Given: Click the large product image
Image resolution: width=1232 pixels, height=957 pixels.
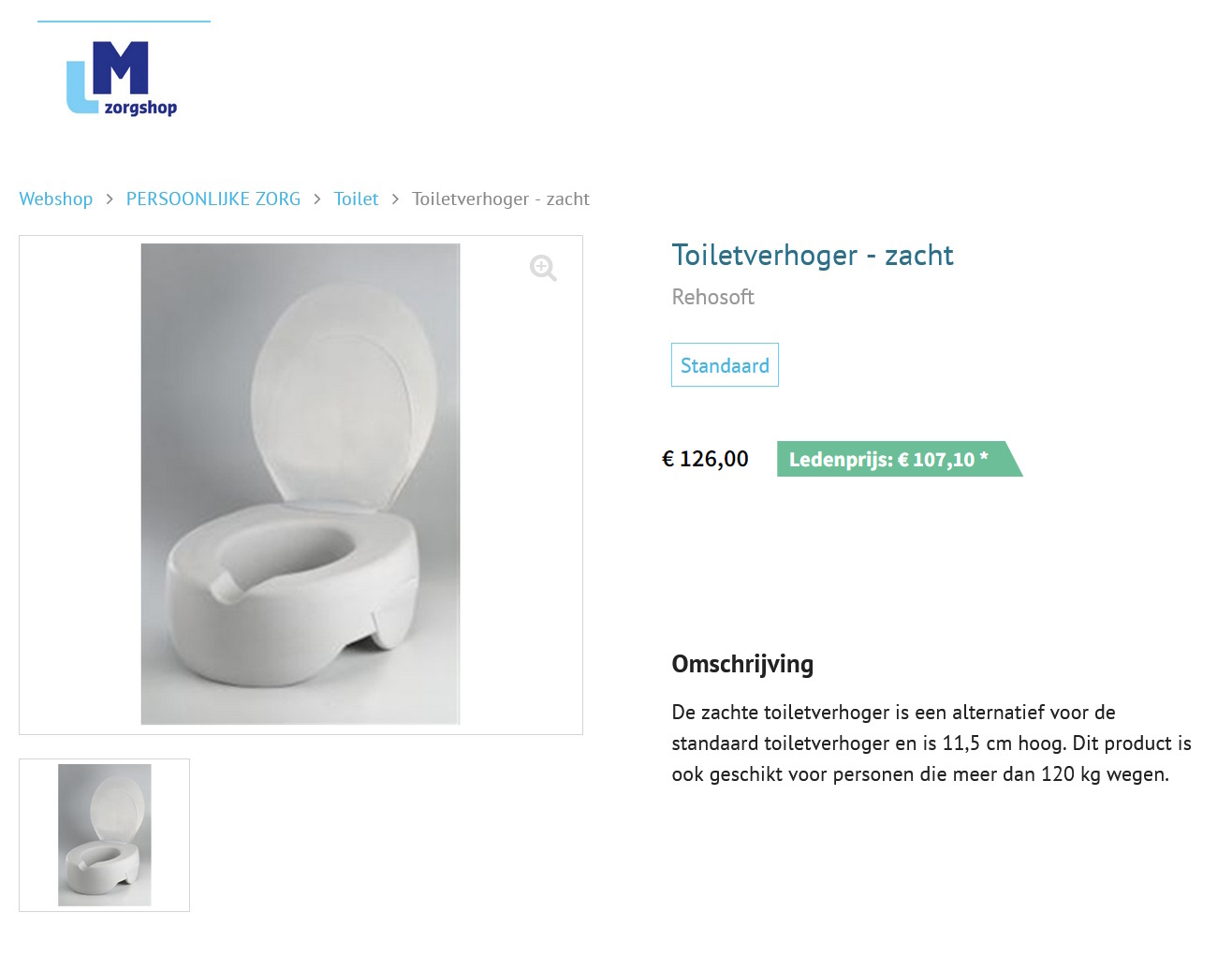Looking at the screenshot, I should [301, 484].
